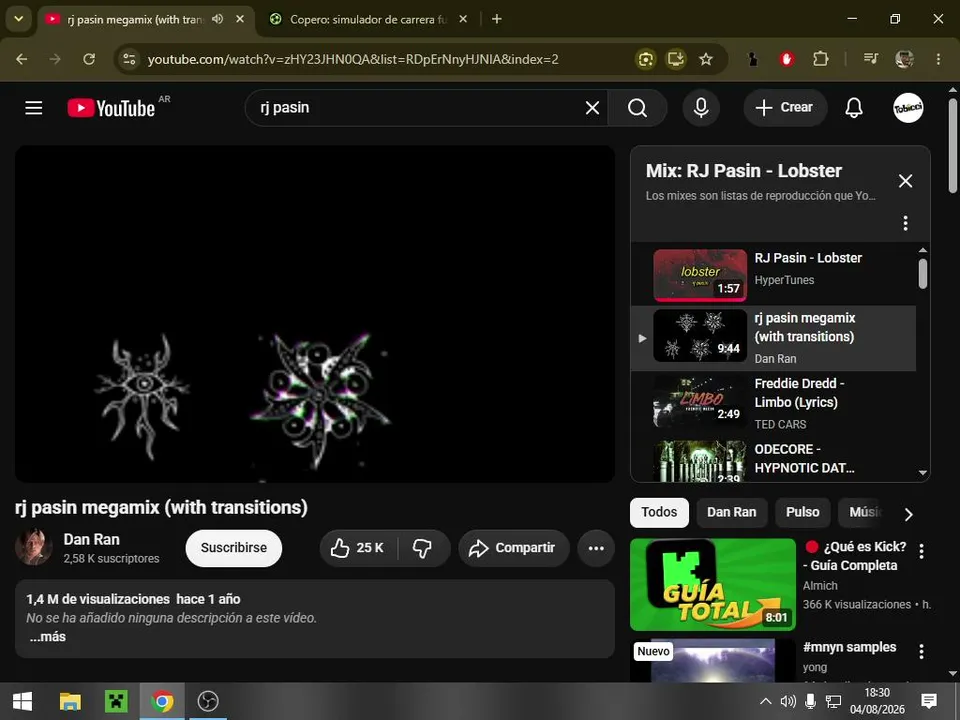
Task: Click the video player to pause
Action: [315, 313]
